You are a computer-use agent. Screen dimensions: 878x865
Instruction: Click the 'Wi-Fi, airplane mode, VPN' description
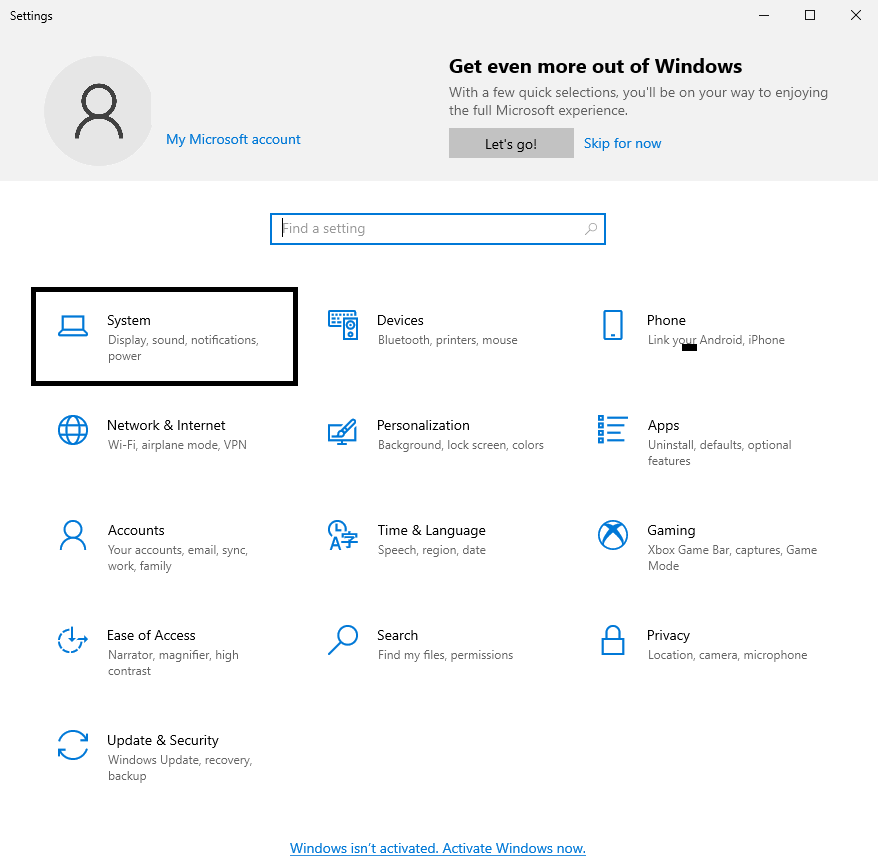pyautogui.click(x=177, y=445)
